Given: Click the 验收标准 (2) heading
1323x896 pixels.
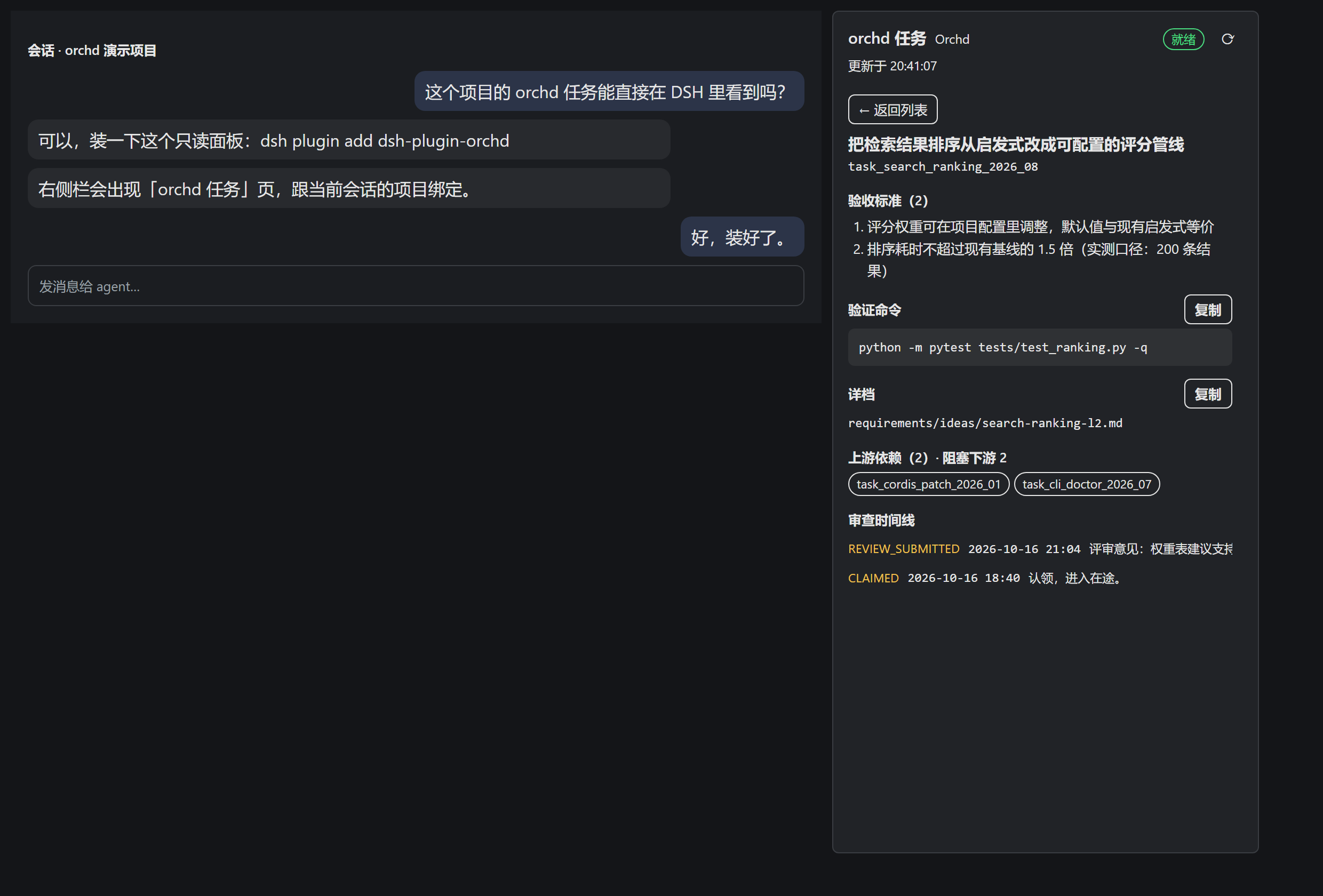Looking at the screenshot, I should pyautogui.click(x=888, y=201).
